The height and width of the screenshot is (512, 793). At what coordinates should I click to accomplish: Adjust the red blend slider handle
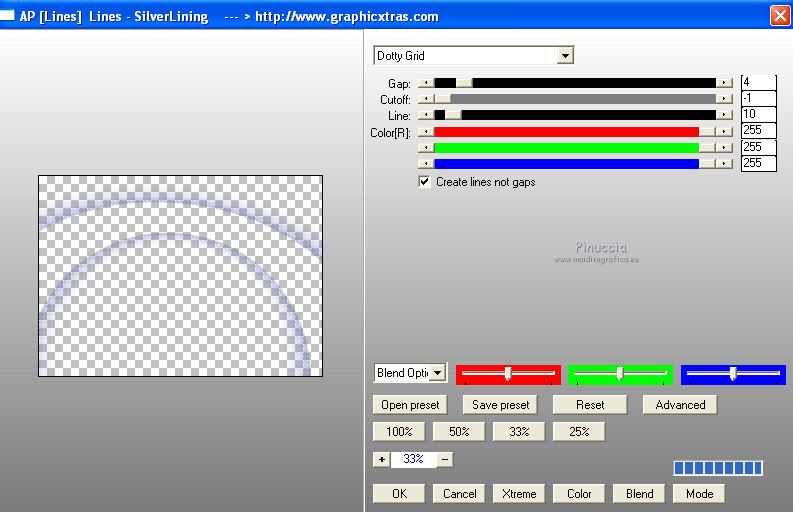(x=508, y=374)
